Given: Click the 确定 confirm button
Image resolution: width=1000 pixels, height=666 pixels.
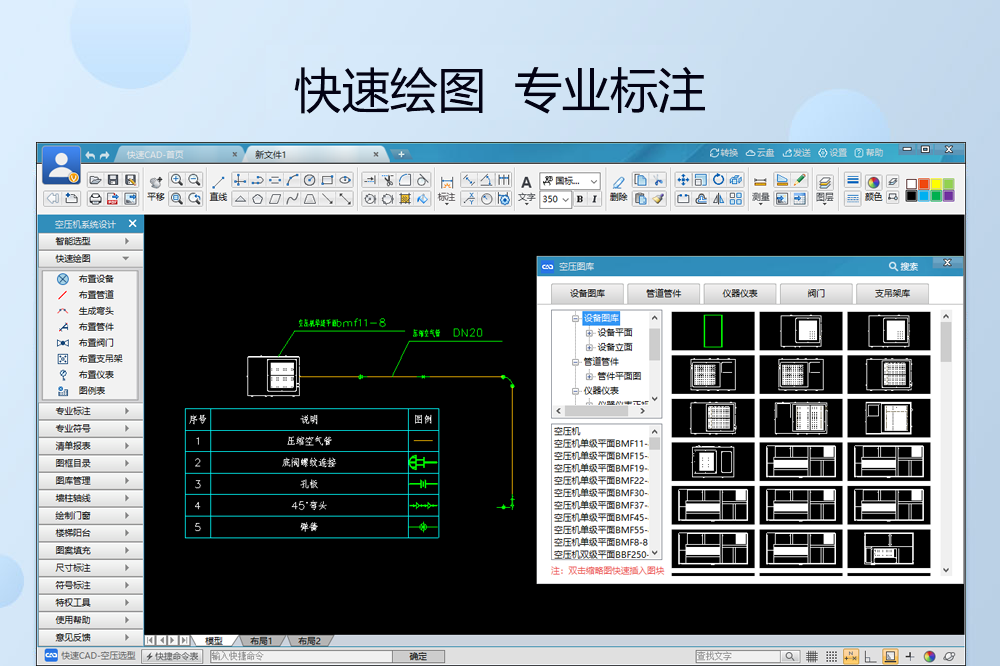Looking at the screenshot, I should click(x=418, y=656).
